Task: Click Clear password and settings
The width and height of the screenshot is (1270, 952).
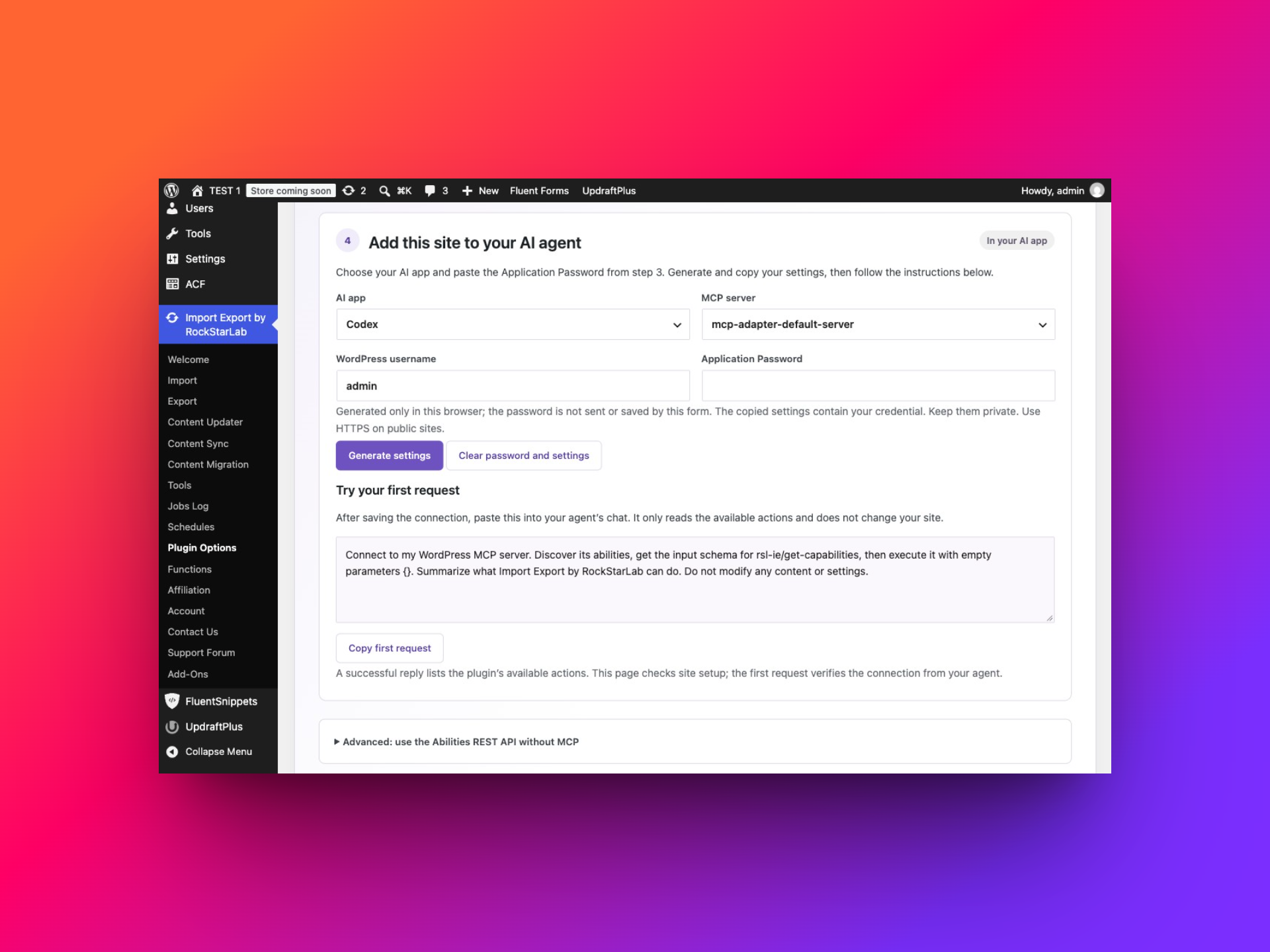Action: pyautogui.click(x=524, y=456)
